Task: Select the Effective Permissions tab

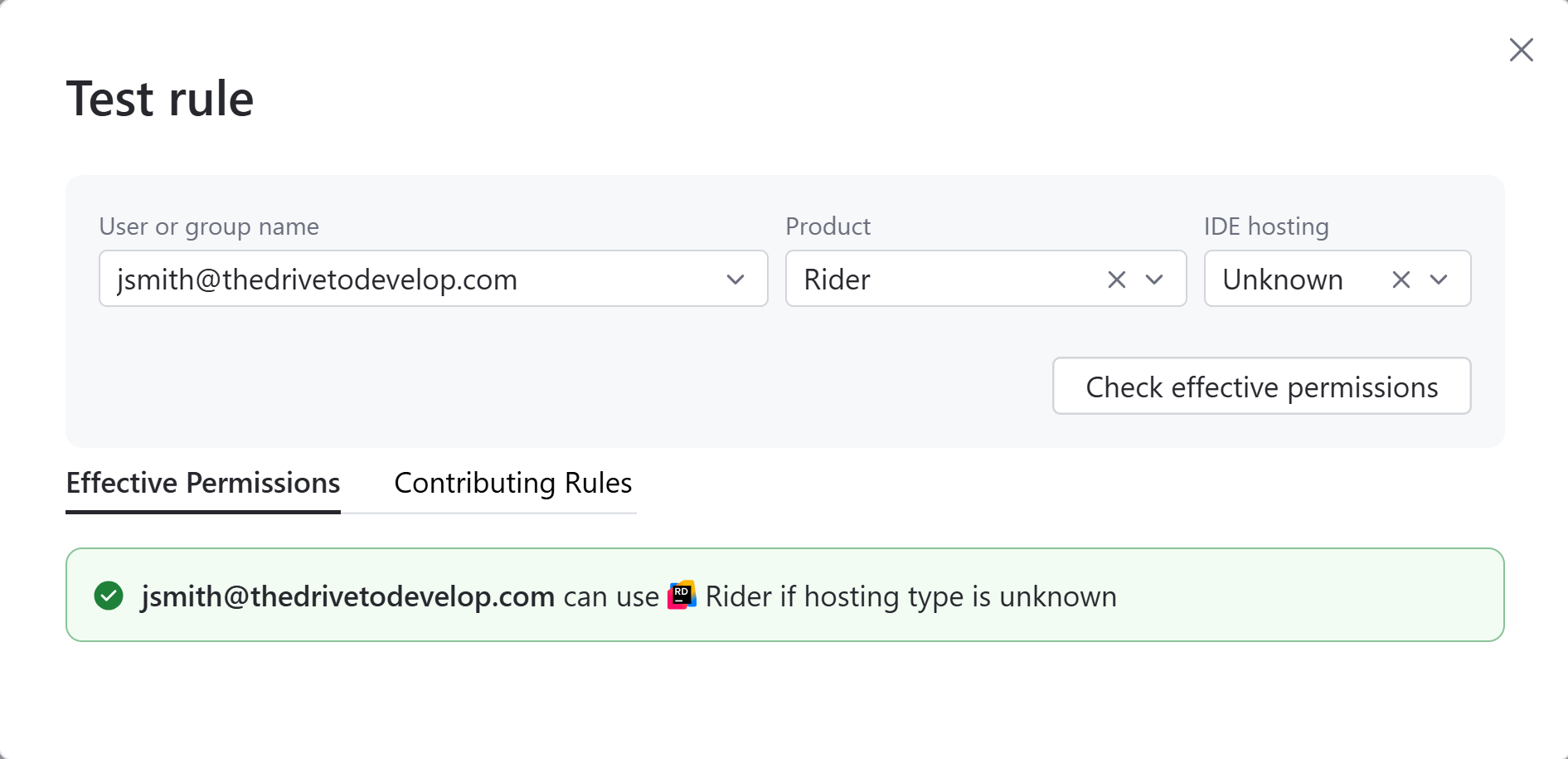Action: [x=203, y=483]
